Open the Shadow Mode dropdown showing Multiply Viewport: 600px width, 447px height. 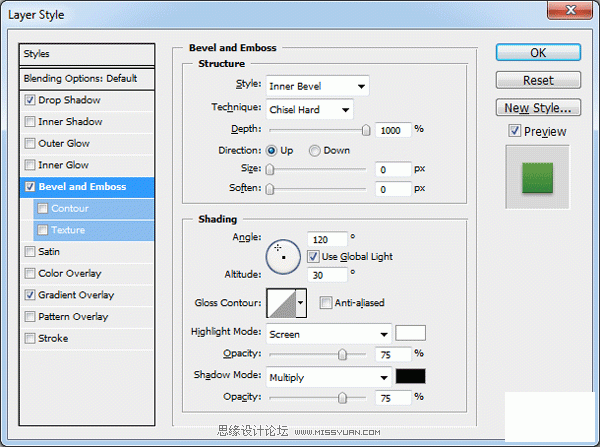pyautogui.click(x=329, y=377)
